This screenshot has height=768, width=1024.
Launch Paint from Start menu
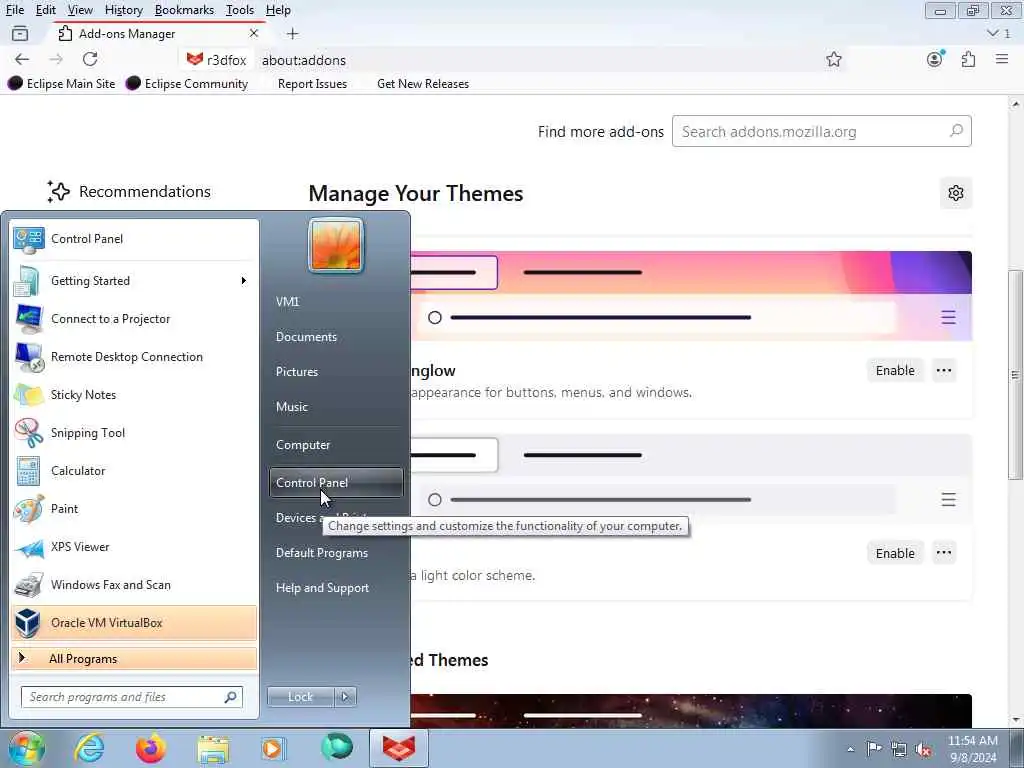134,509
